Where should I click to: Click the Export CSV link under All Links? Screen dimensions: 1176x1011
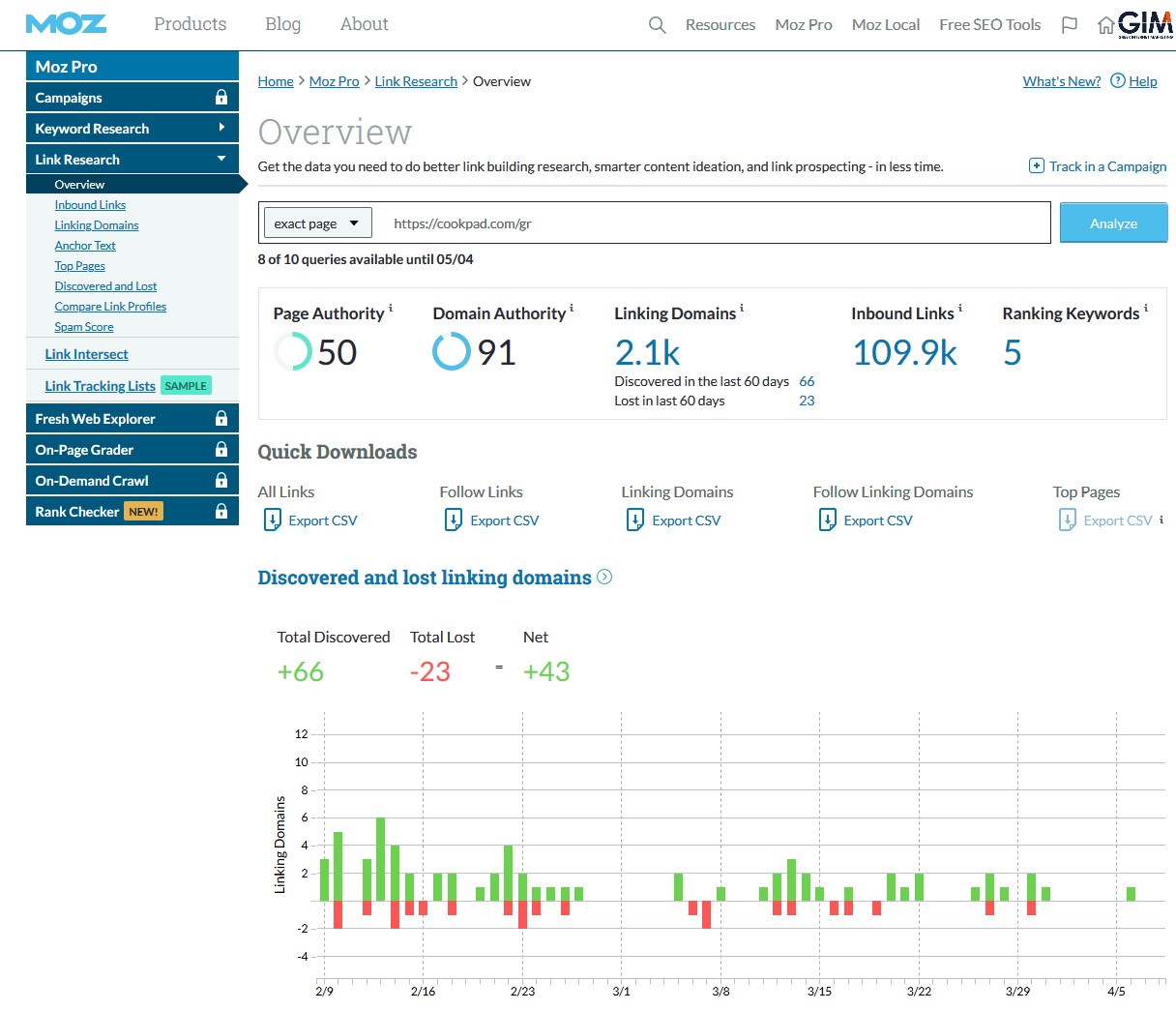tap(323, 520)
